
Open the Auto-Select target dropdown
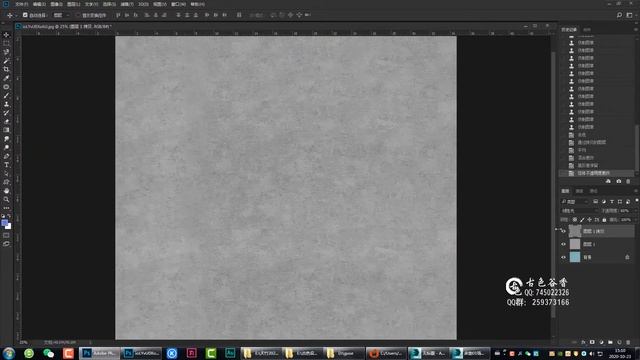[x=61, y=15]
